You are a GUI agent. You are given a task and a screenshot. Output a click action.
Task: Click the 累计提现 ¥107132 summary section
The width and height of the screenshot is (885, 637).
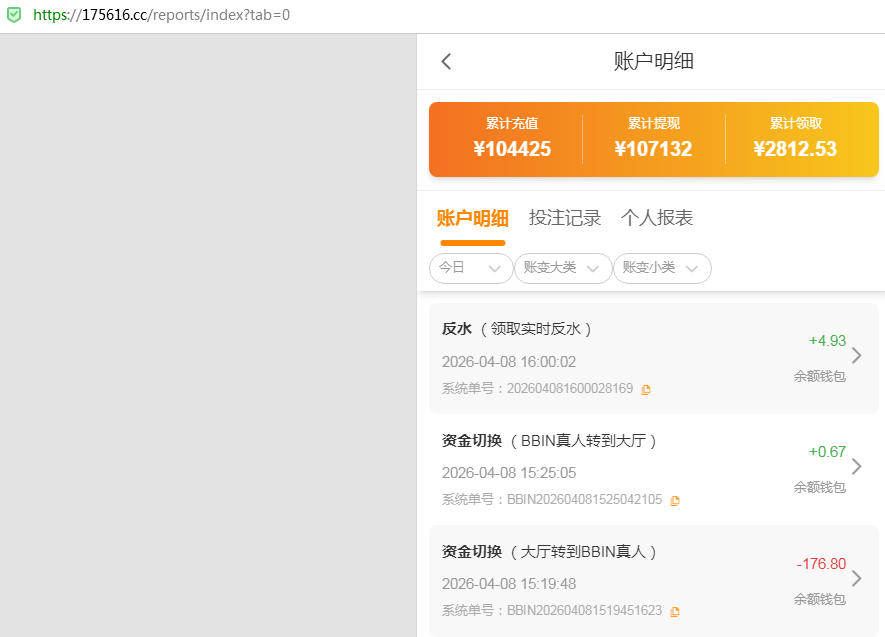pos(653,140)
